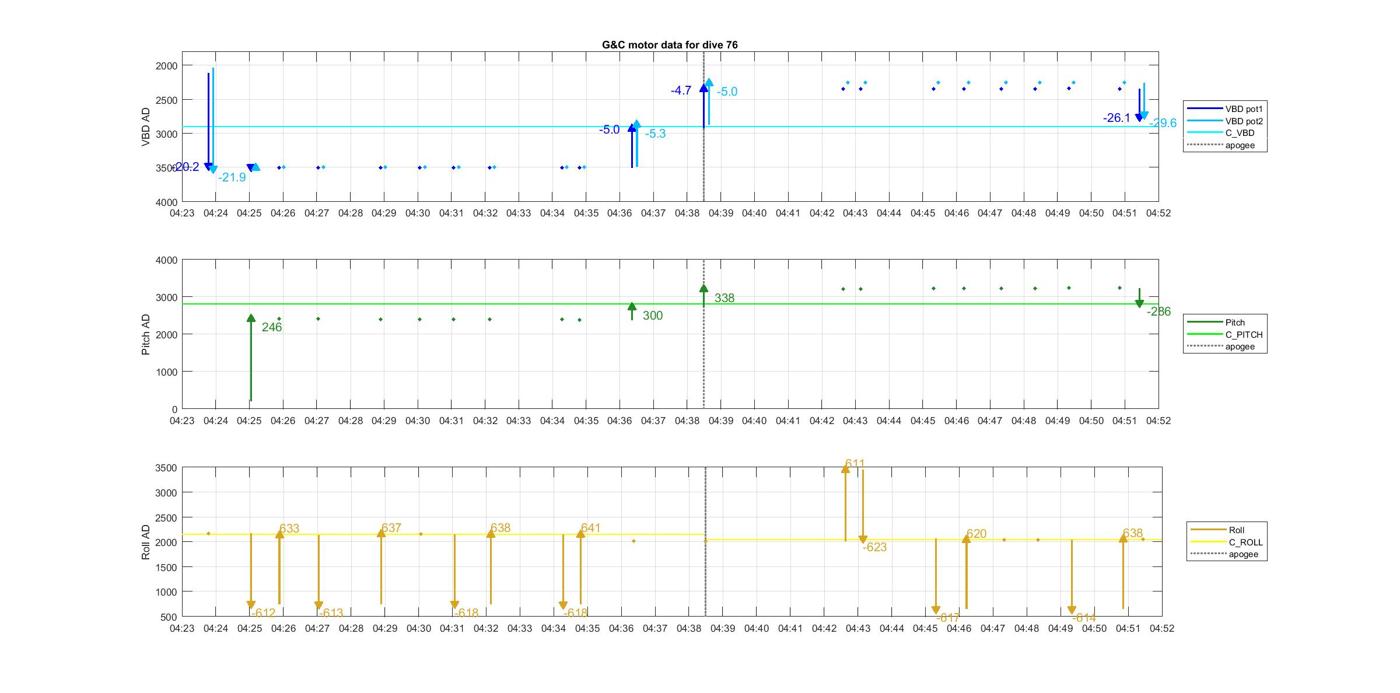The image size is (1400, 693).
Task: Click the '637' roll data label
Action: (391, 528)
